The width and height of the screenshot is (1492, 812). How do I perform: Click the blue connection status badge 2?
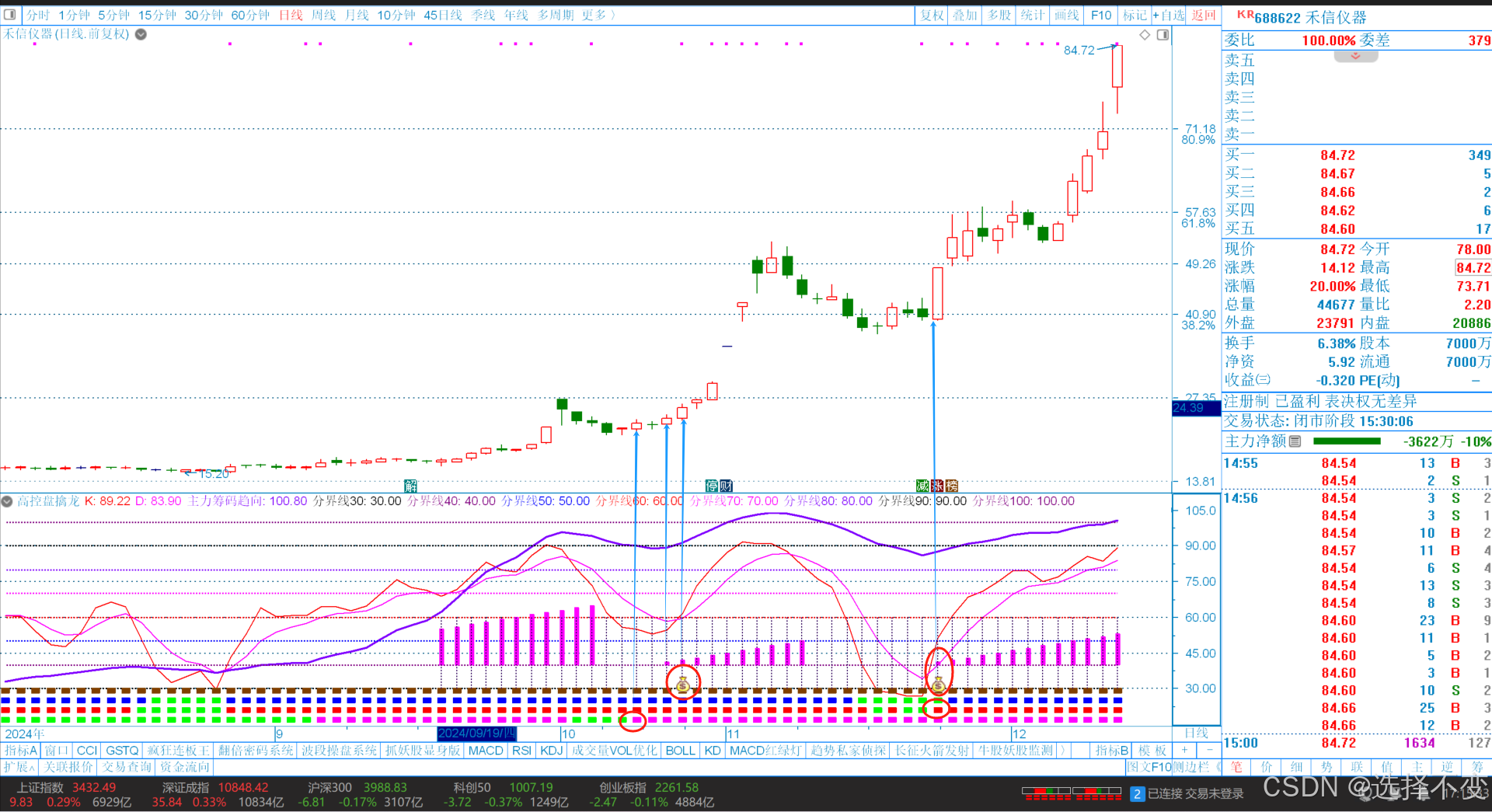coord(1138,794)
